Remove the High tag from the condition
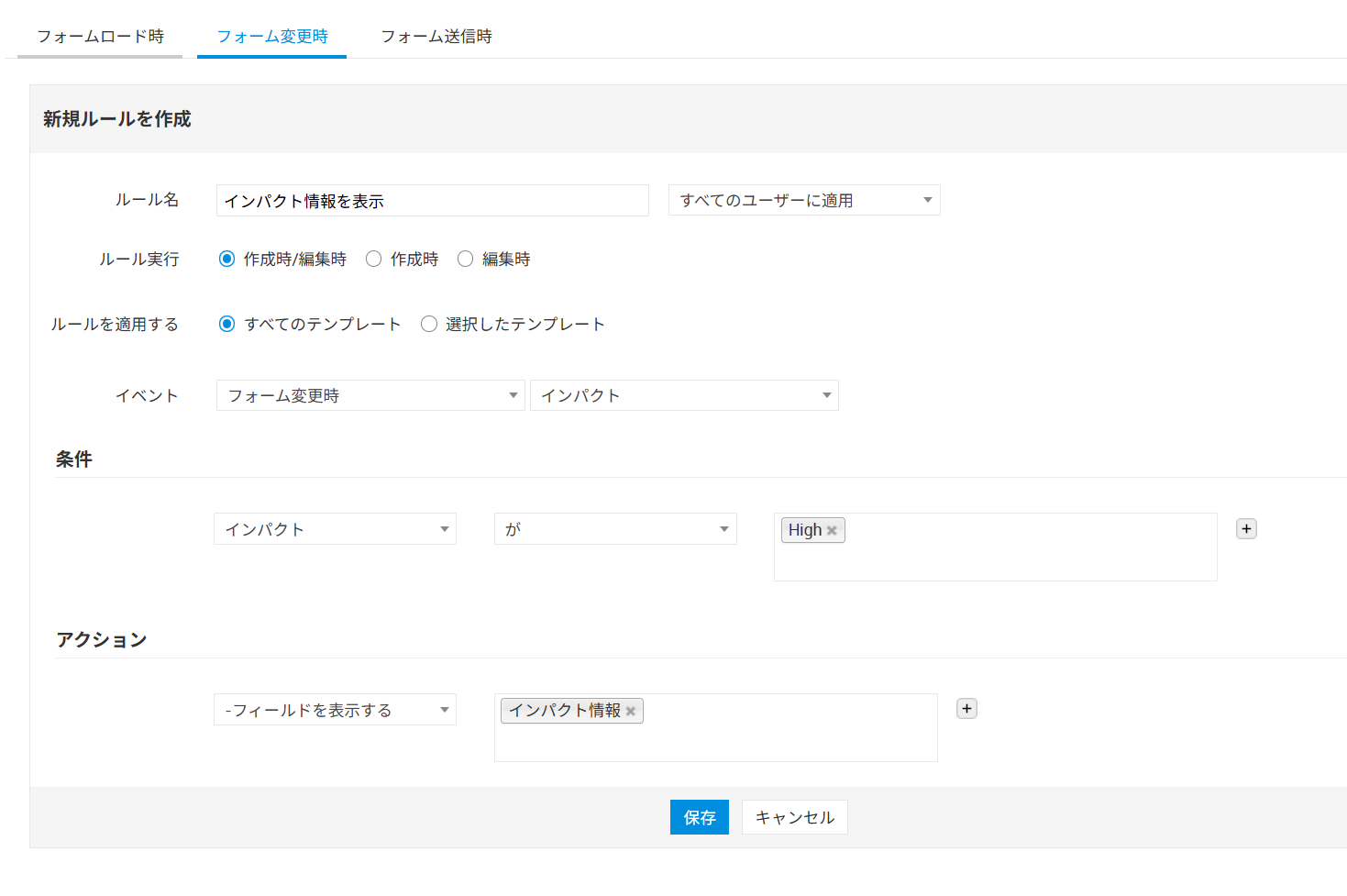This screenshot has height=896, width=1347. point(832,531)
